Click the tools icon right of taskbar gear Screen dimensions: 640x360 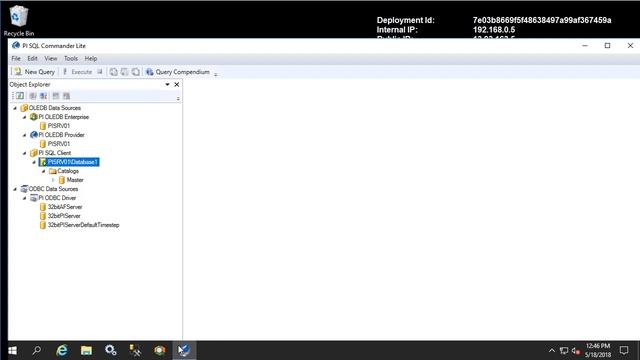coord(135,351)
